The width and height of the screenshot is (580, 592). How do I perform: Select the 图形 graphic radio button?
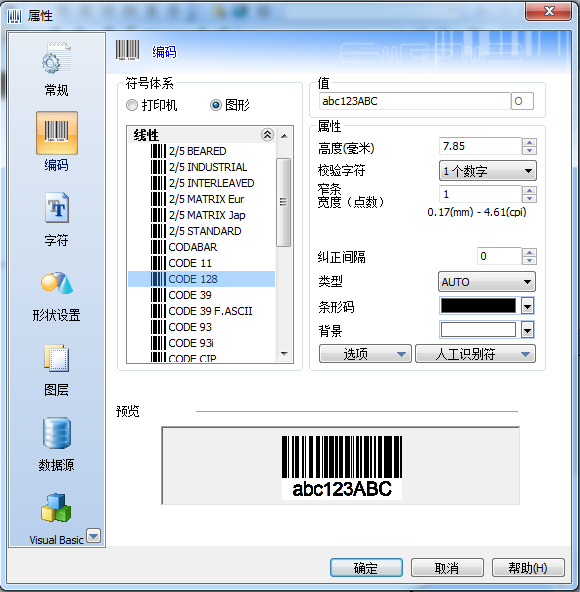(216, 105)
